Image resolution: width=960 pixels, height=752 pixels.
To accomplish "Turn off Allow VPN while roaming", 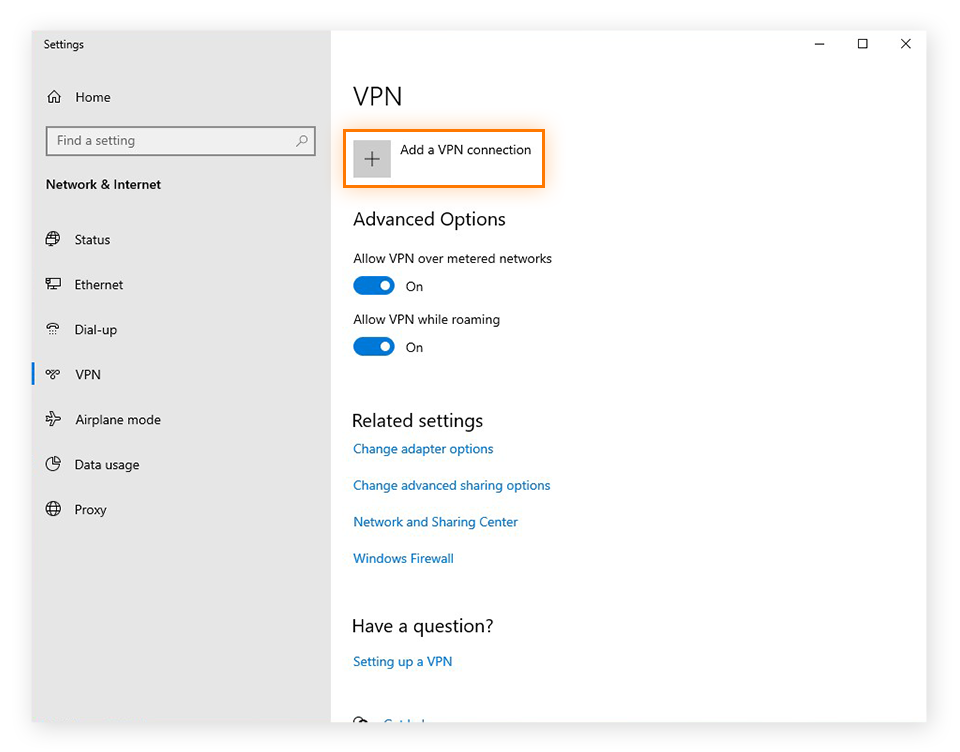I will pos(374,346).
